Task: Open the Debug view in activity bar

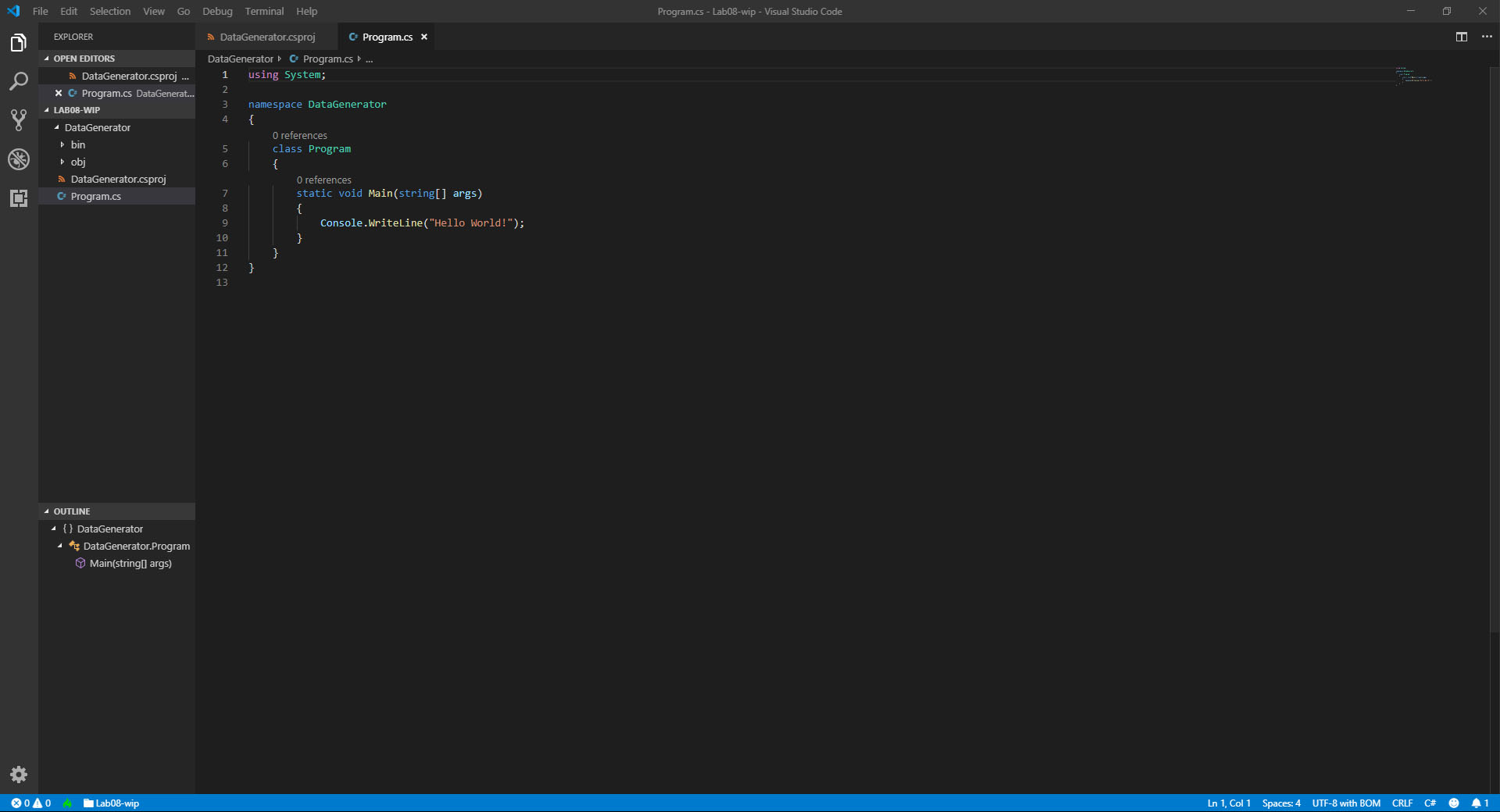Action: pos(19,159)
